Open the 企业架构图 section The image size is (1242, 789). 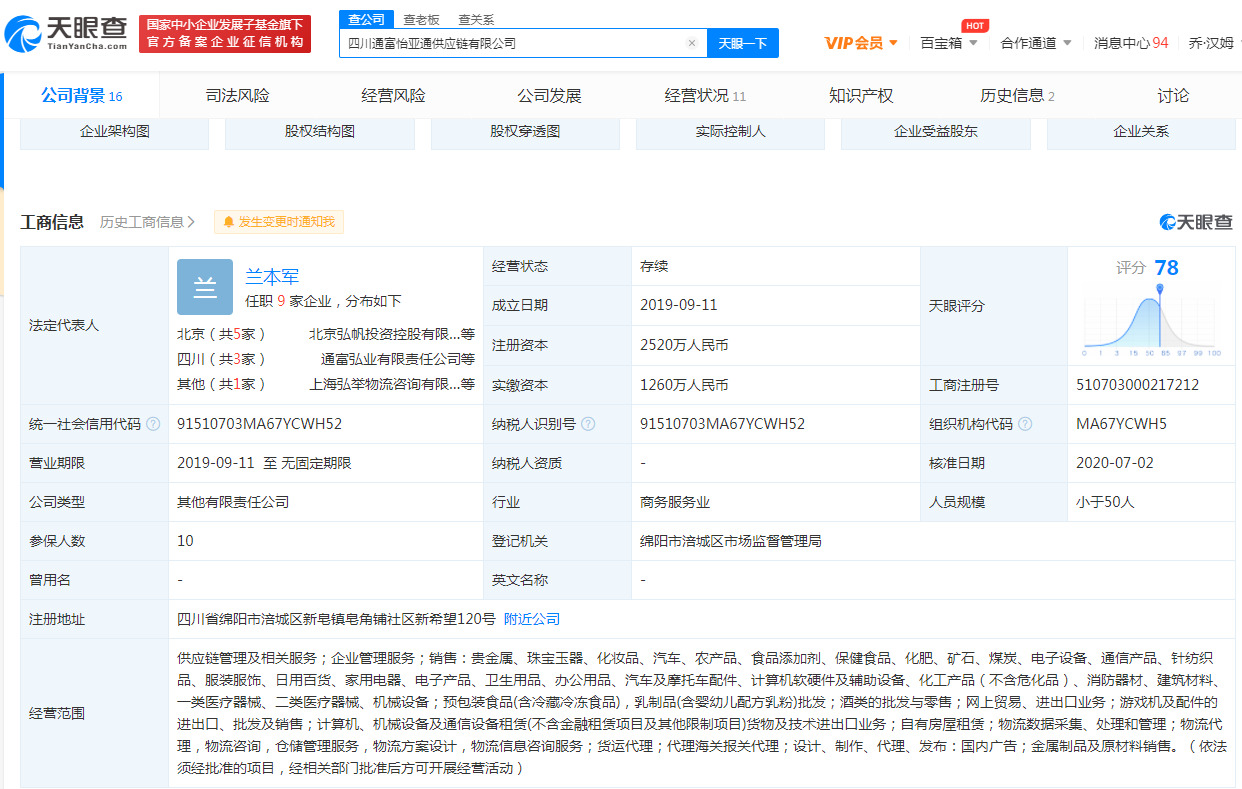pos(115,132)
